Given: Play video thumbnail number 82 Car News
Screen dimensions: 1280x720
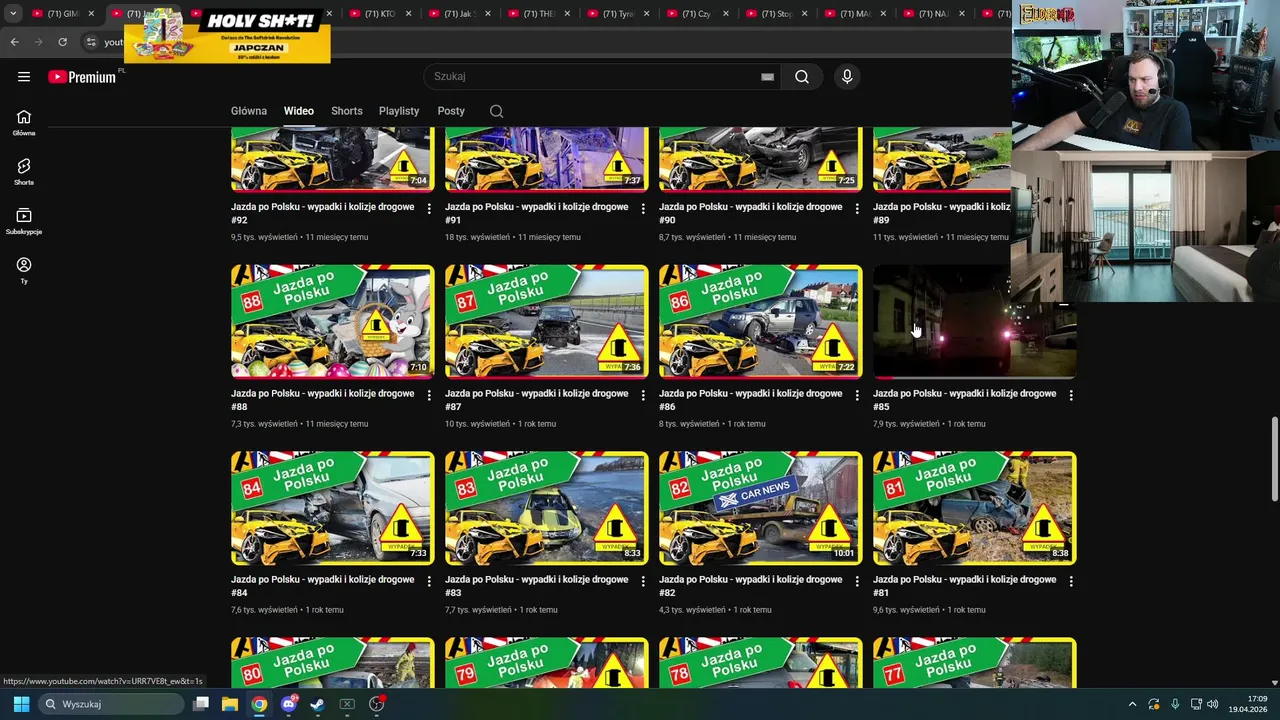Looking at the screenshot, I should [x=761, y=508].
